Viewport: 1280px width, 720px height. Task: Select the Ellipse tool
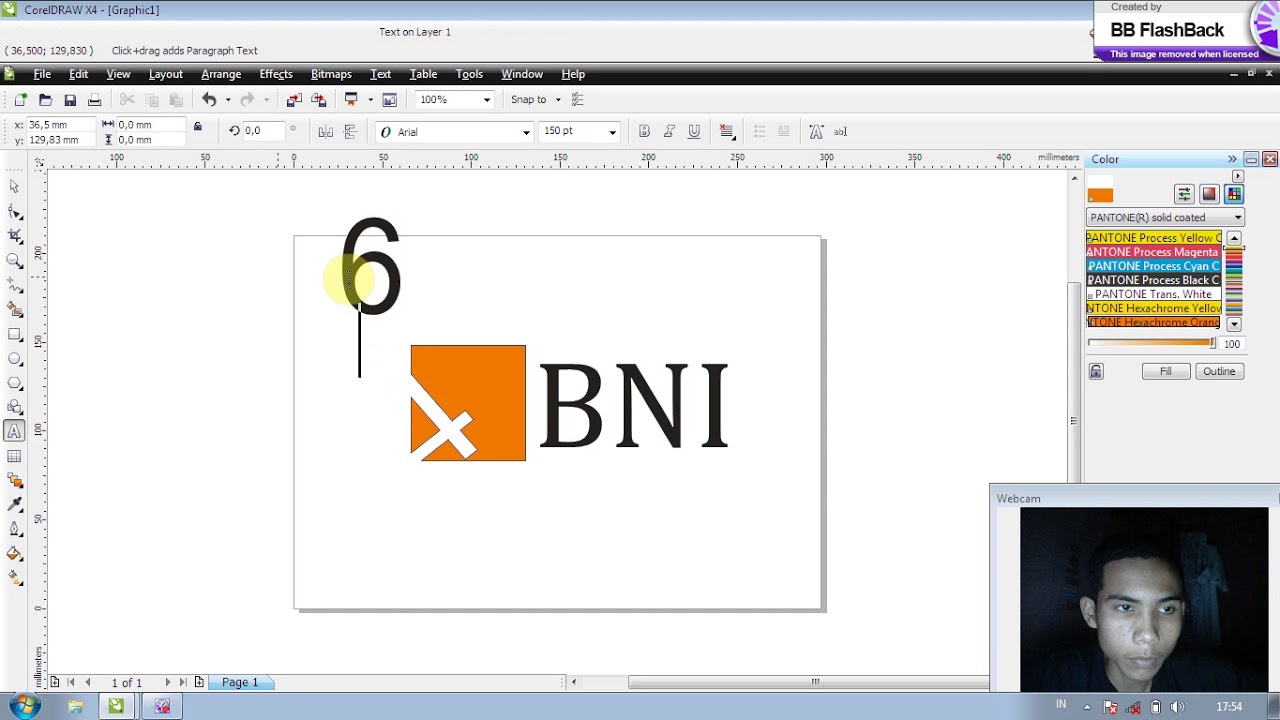14,358
